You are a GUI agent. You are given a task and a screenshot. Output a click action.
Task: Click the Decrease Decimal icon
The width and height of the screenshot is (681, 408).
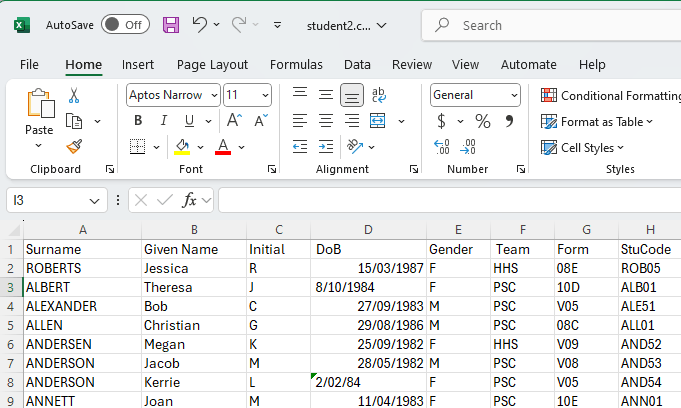(x=468, y=147)
